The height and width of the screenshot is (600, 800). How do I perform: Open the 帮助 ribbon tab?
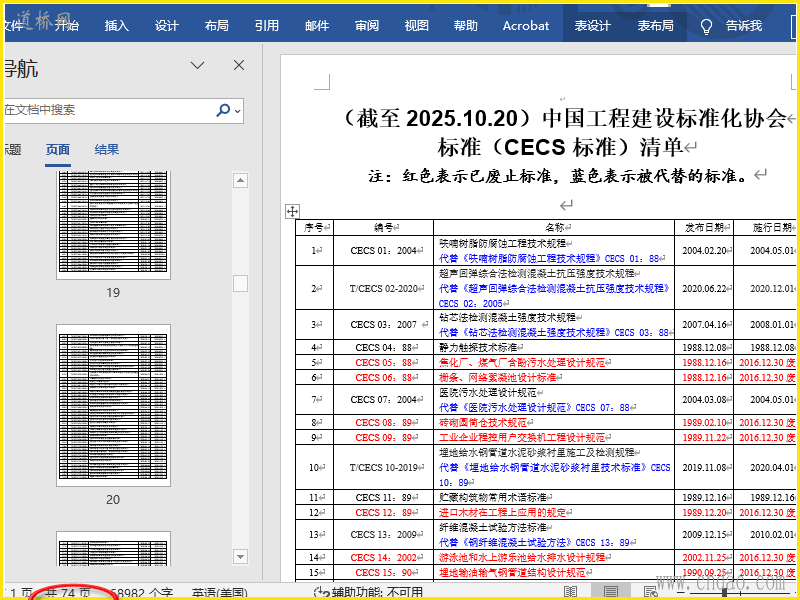[466, 26]
